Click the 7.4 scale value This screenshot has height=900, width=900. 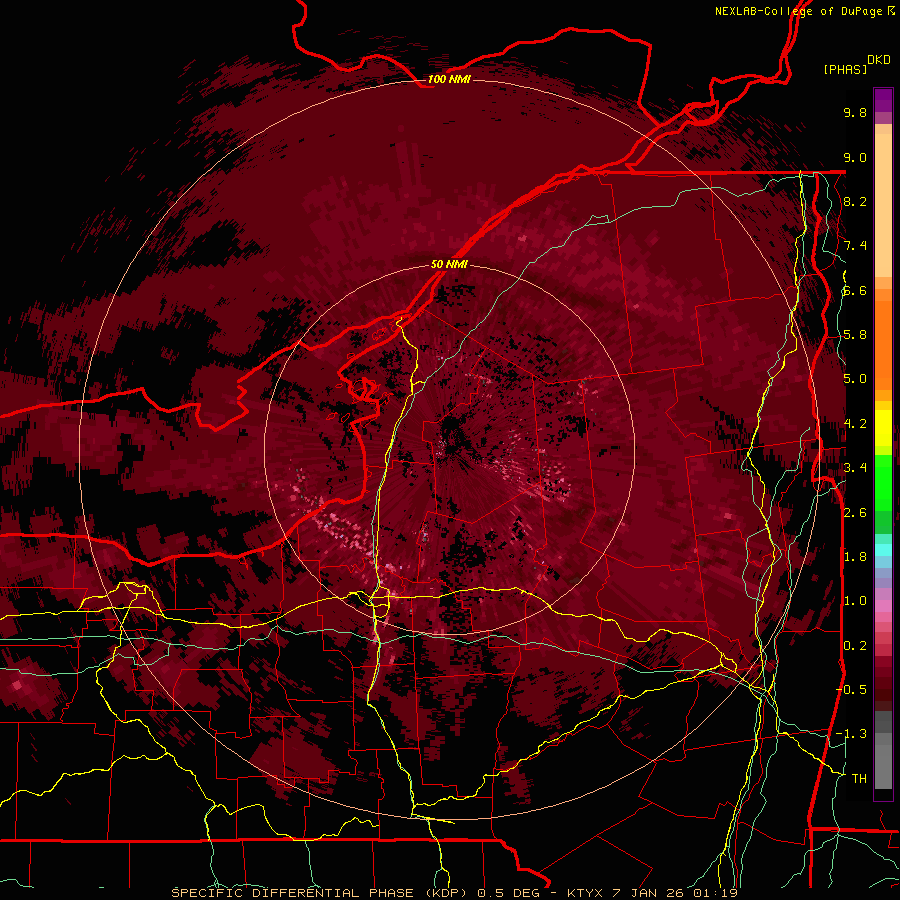[855, 246]
